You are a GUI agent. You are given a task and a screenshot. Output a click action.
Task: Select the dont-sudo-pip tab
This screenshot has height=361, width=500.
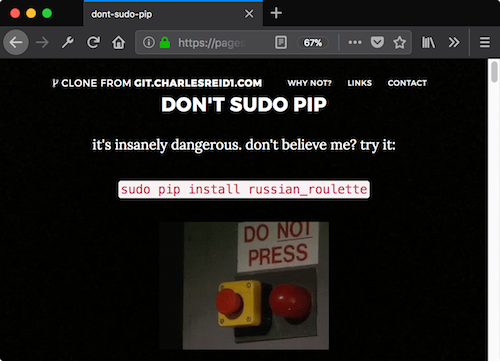click(173, 14)
